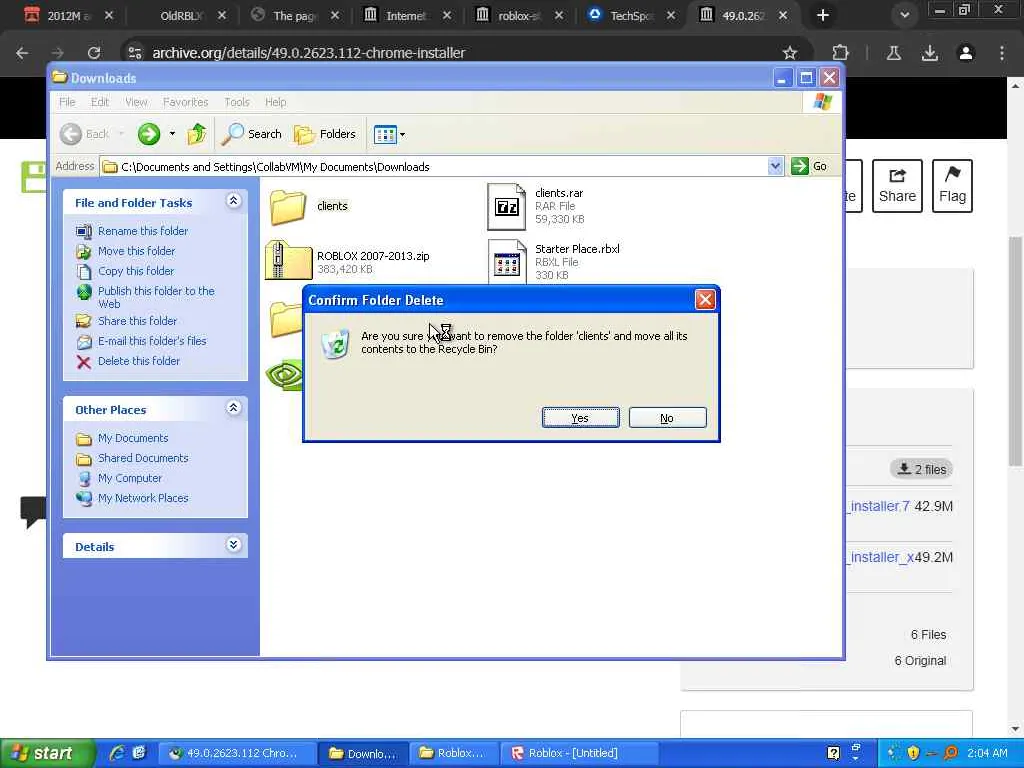This screenshot has width=1024, height=768.
Task: Click Delete this folder link
Action: 138,361
